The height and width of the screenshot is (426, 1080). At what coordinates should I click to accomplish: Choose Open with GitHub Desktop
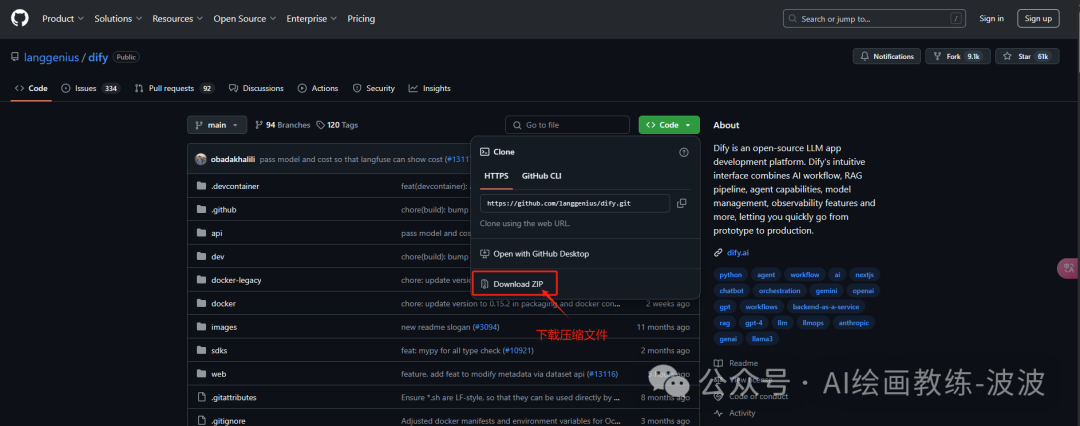534,254
